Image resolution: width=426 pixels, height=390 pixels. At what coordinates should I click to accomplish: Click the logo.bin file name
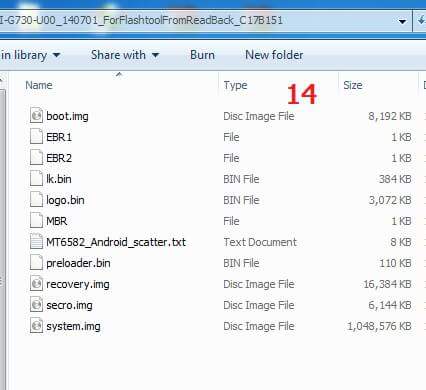coord(65,200)
